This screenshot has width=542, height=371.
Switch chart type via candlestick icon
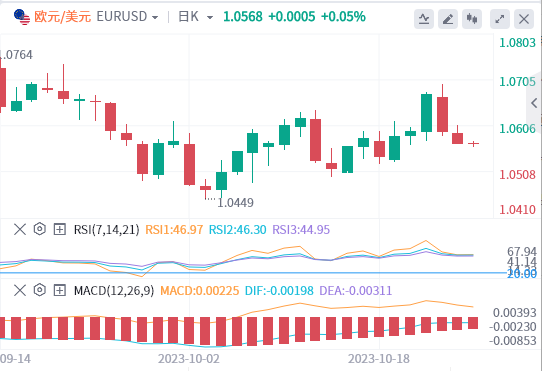point(472,19)
